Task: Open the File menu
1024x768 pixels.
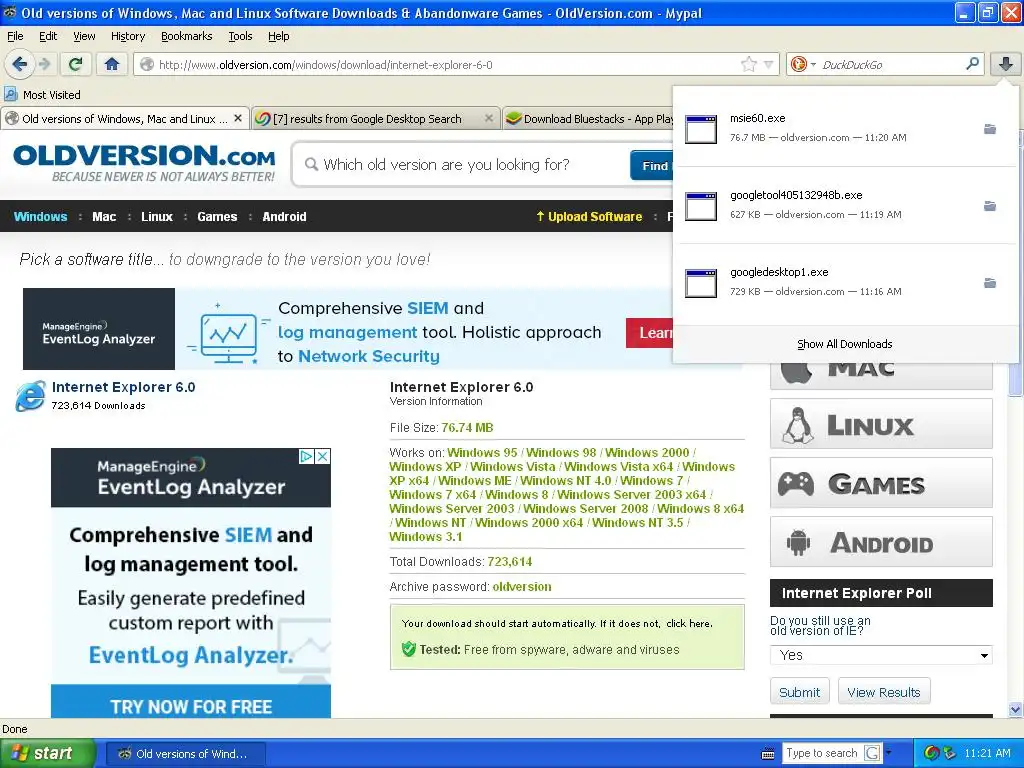Action: pyautogui.click(x=15, y=36)
